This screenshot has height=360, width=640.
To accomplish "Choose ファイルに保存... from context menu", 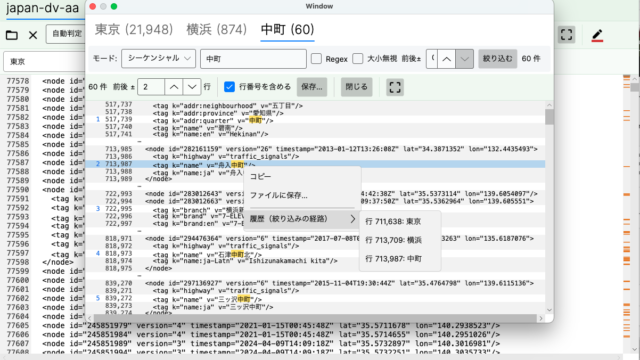I will 302,196.
